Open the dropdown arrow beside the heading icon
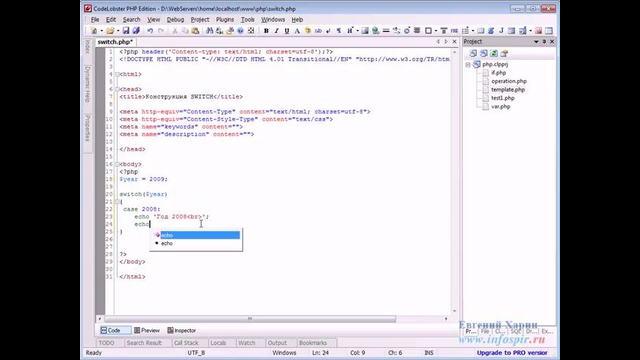The width and height of the screenshot is (640, 360). [357, 31]
